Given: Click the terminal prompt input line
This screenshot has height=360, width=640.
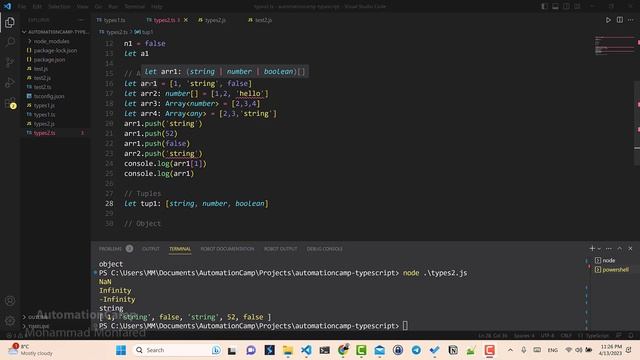Looking at the screenshot, I should click(253, 326).
